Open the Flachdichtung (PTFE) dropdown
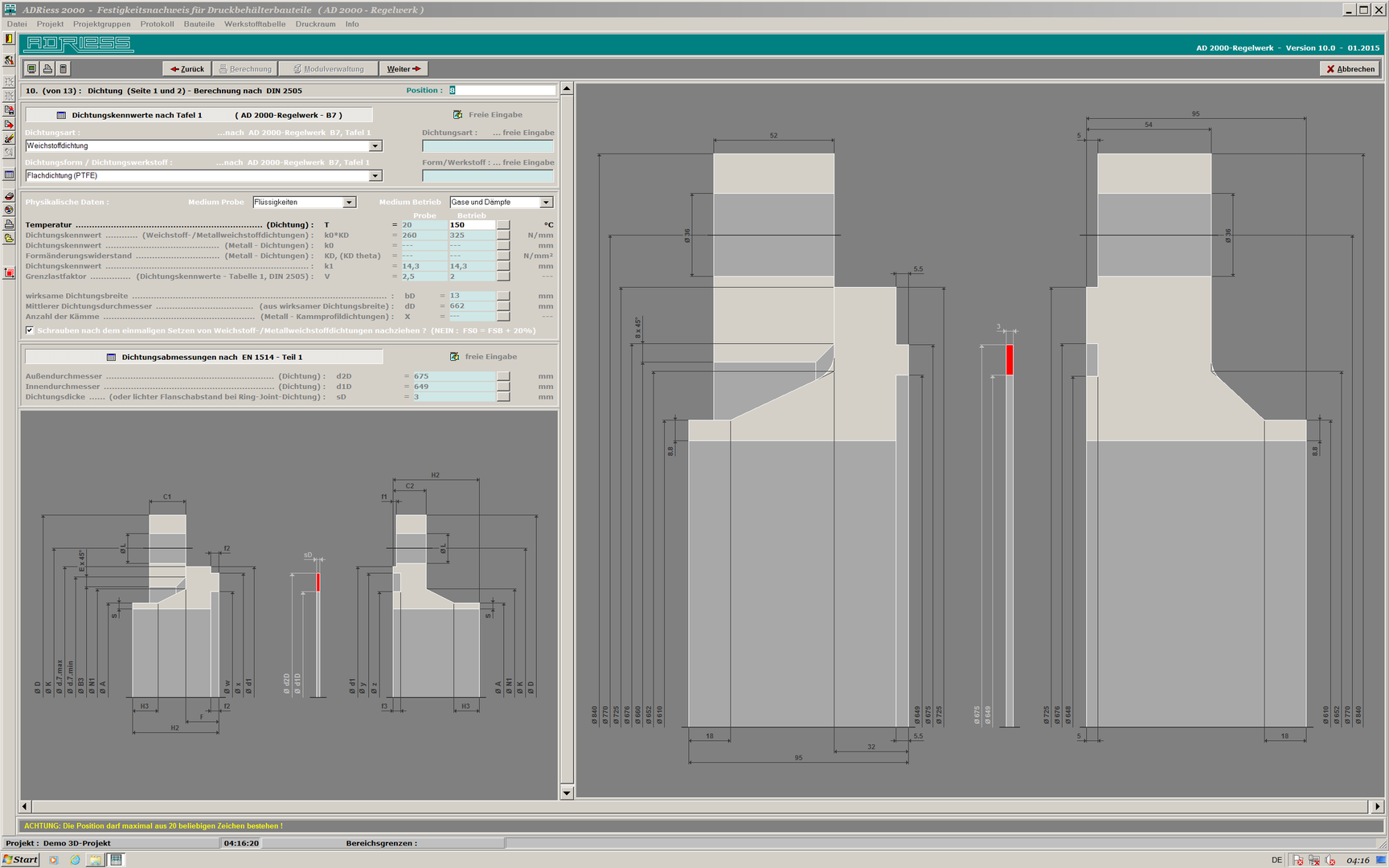 pyautogui.click(x=375, y=176)
